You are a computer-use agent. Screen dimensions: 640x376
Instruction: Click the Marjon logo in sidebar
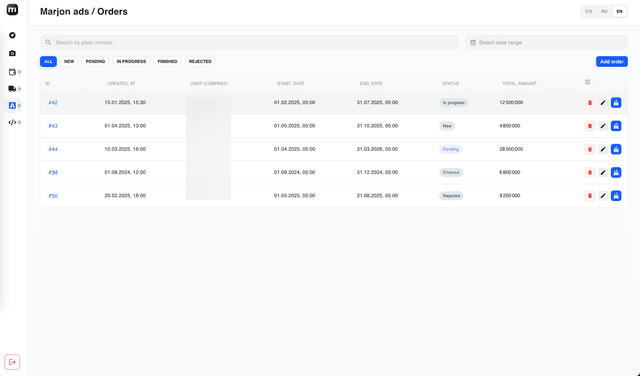(12, 9)
